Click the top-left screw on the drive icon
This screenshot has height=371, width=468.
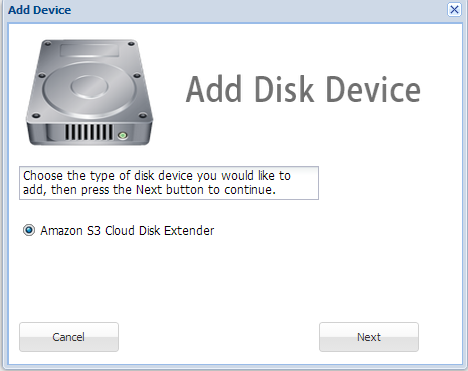(48, 44)
